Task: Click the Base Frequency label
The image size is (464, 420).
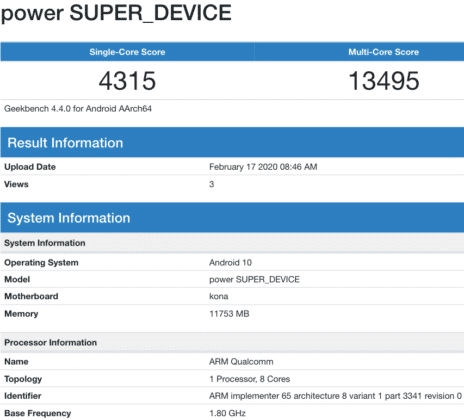Action: point(38,413)
